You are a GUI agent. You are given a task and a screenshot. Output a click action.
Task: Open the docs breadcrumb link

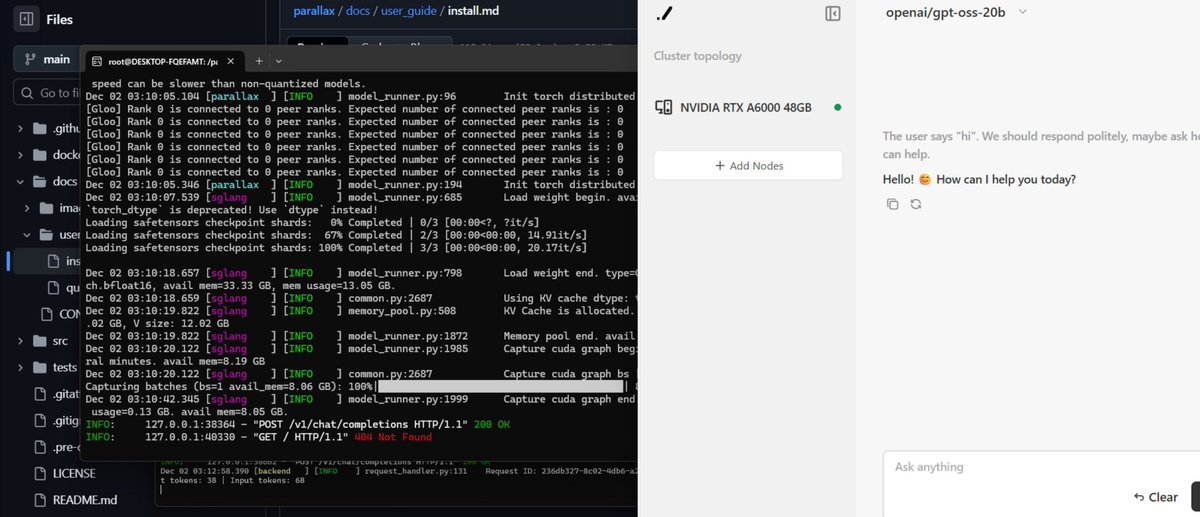tap(360, 10)
